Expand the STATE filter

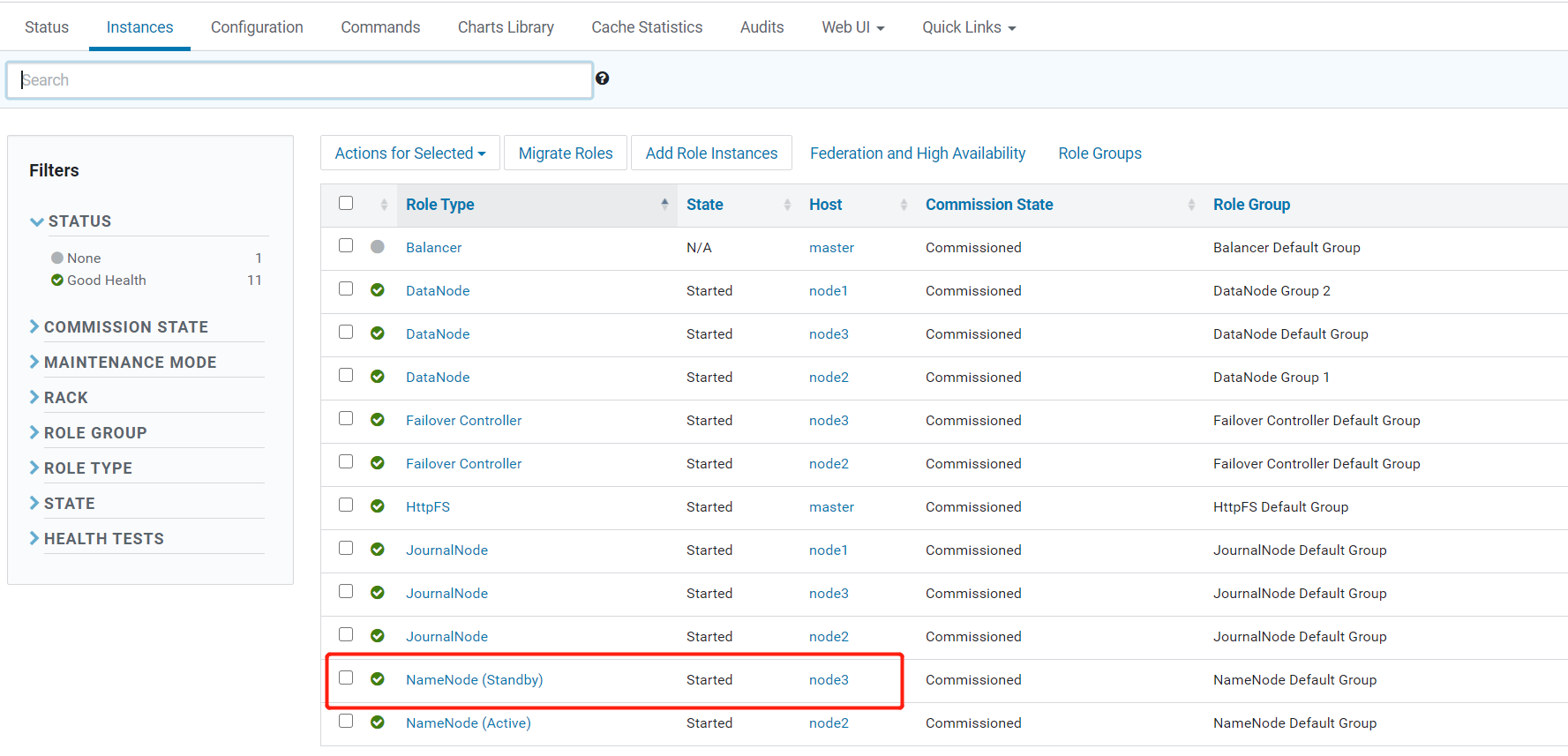[x=62, y=504]
